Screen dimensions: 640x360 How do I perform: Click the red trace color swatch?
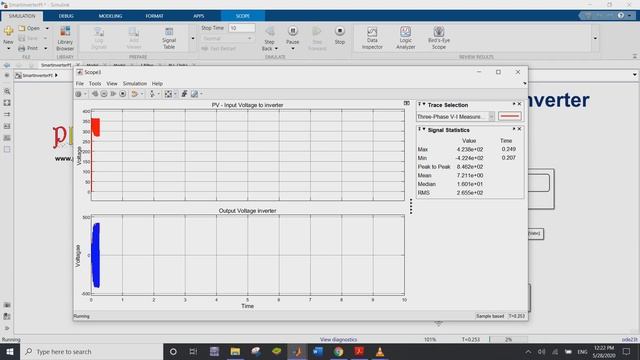(510, 116)
